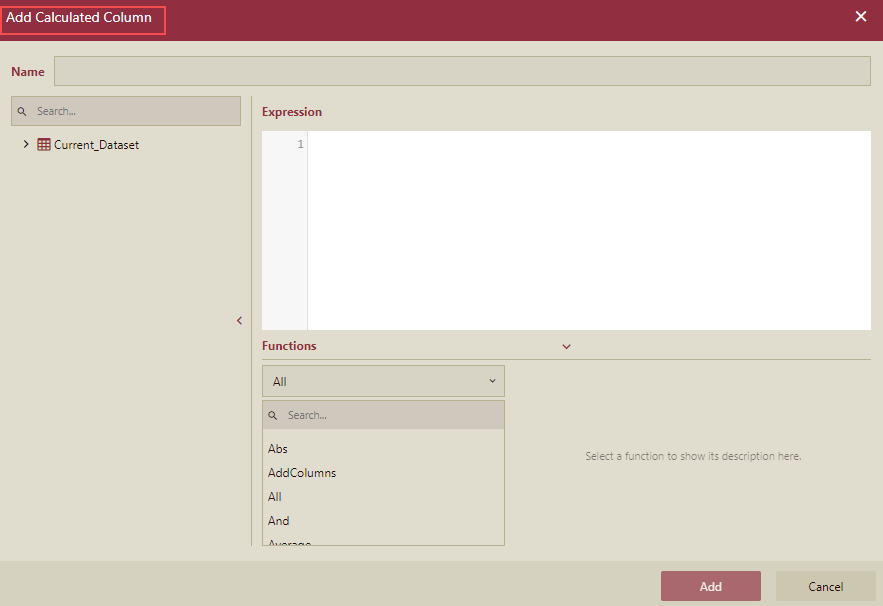883x606 pixels.
Task: Click the table icon beside Current_Dataset
Action: coord(43,144)
